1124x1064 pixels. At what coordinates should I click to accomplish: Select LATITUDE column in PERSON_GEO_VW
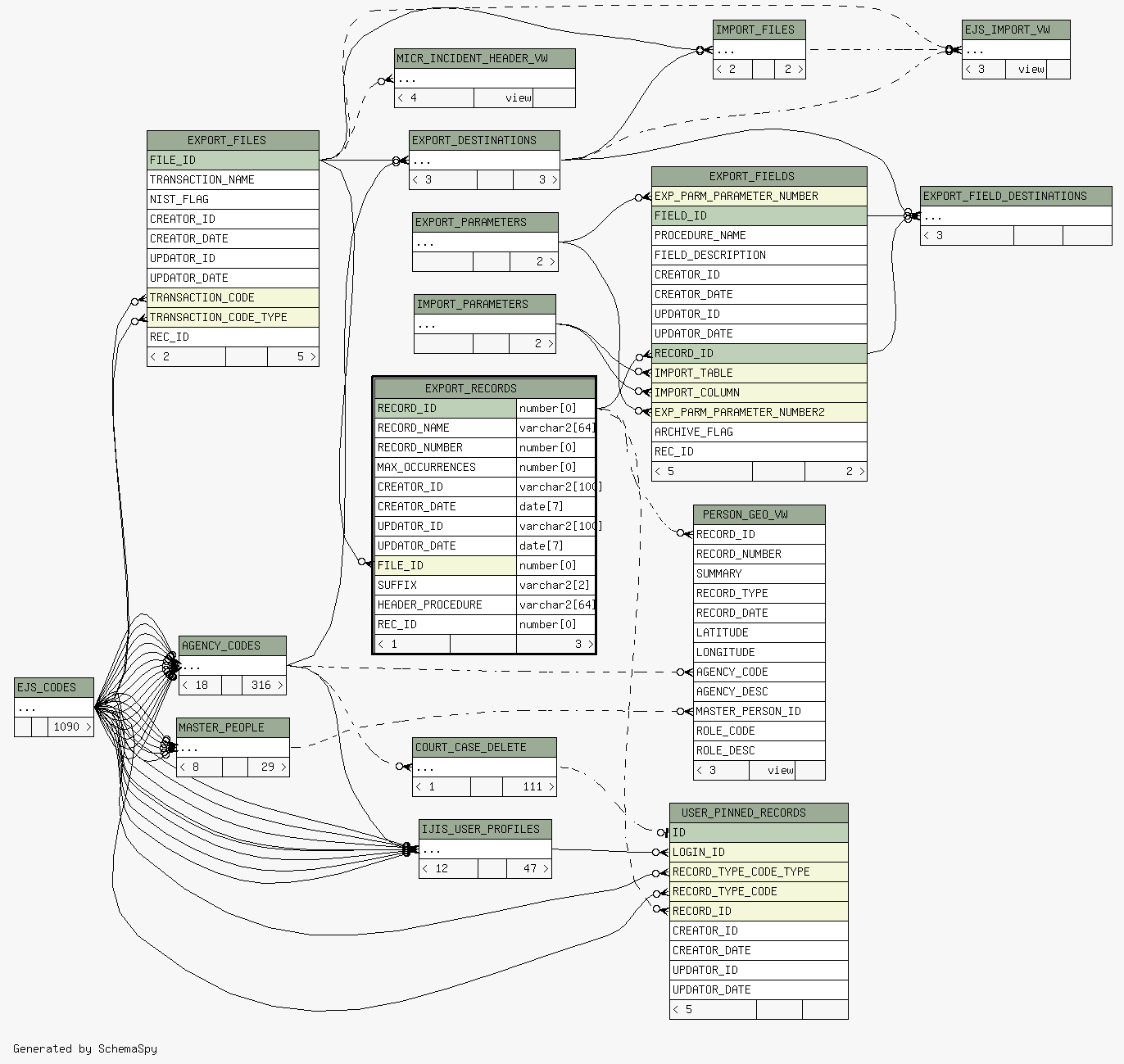[759, 632]
